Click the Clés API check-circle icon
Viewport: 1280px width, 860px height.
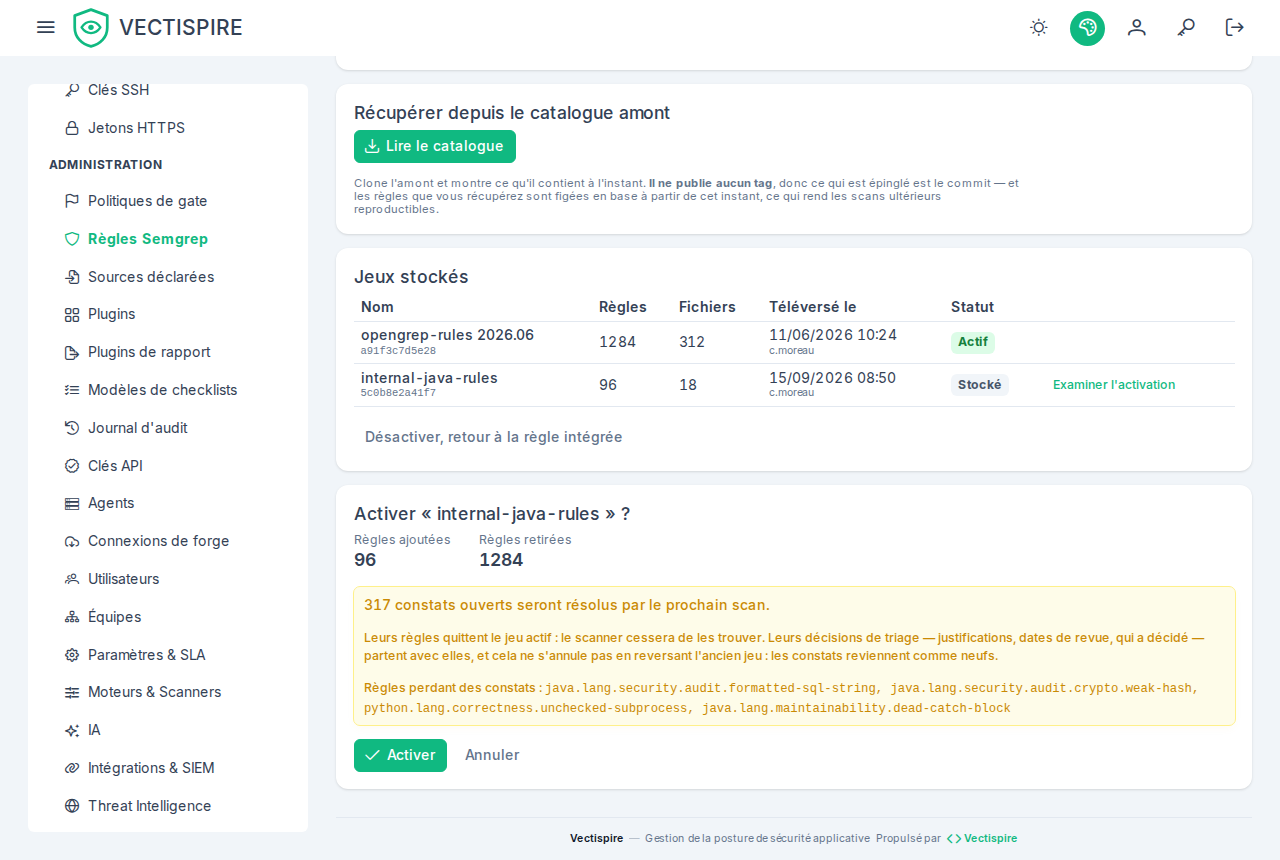tap(72, 466)
